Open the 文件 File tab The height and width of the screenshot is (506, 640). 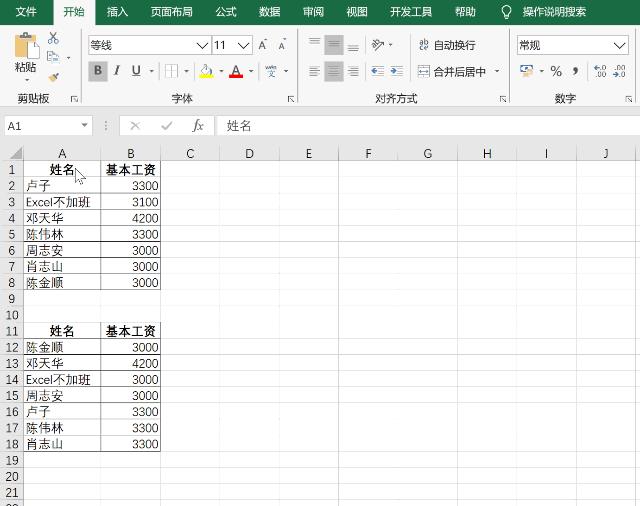[26, 11]
